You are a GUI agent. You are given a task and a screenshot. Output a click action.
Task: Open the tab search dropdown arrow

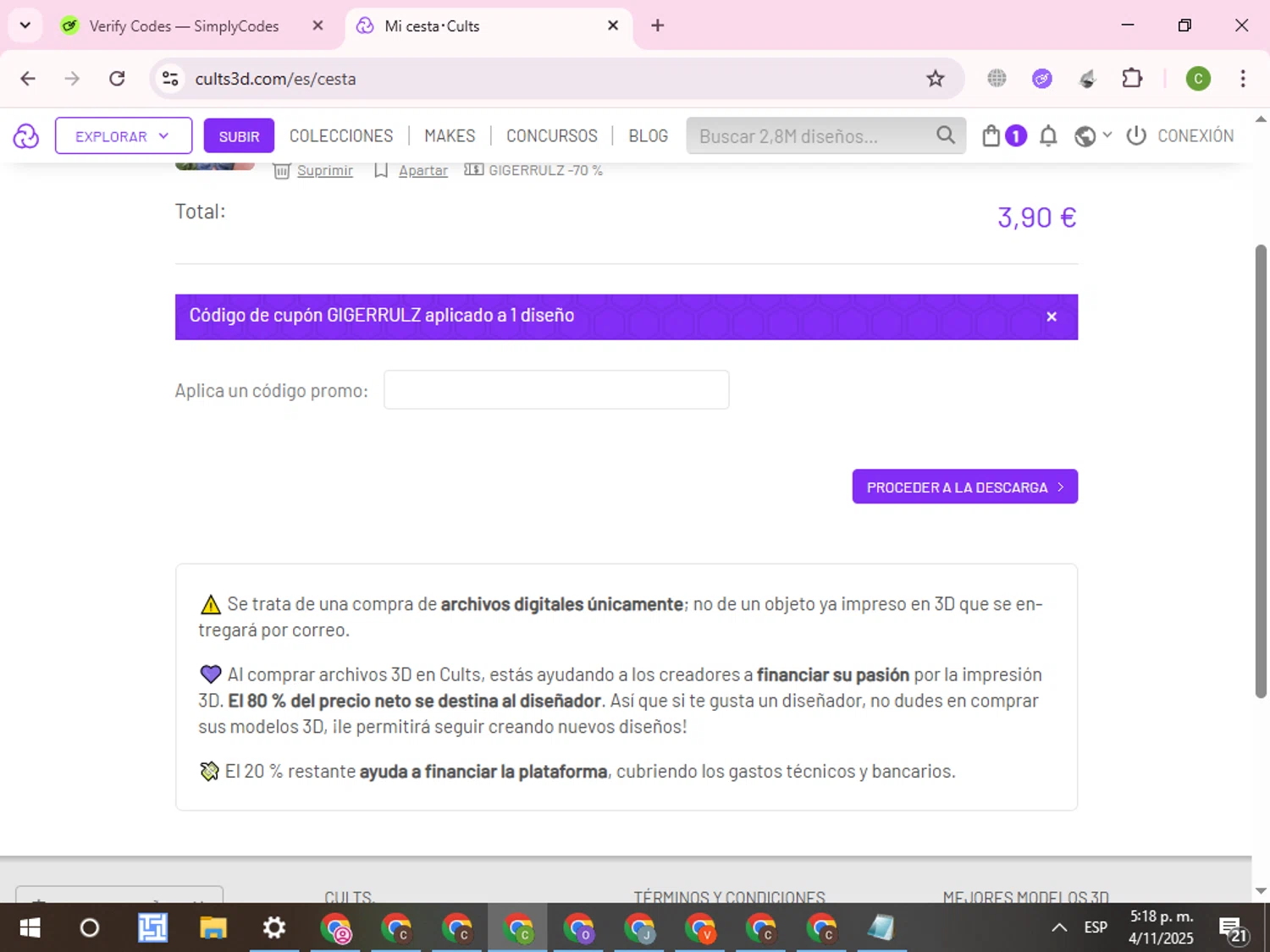(x=25, y=25)
